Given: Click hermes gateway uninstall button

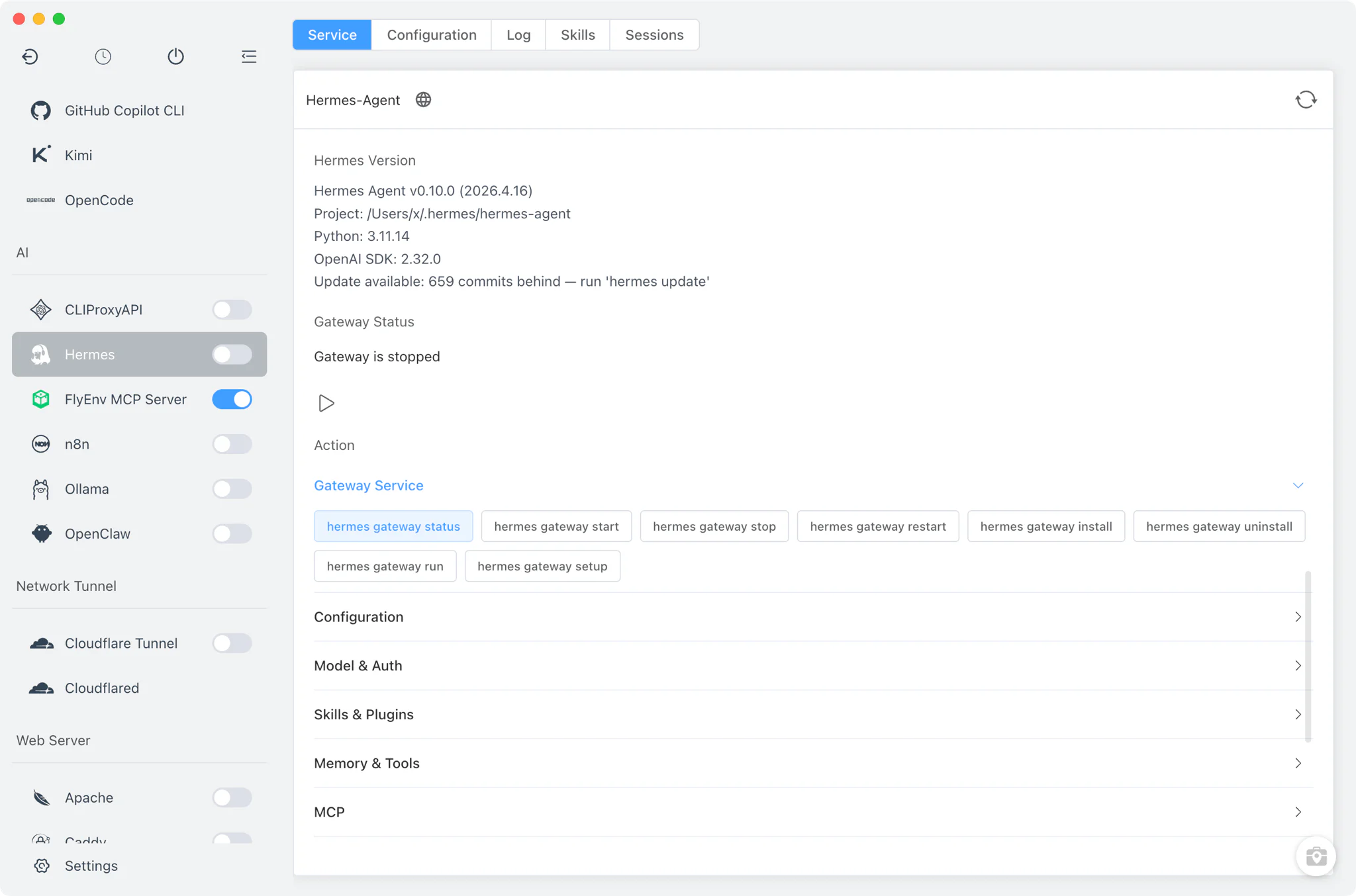Looking at the screenshot, I should pyautogui.click(x=1219, y=526).
